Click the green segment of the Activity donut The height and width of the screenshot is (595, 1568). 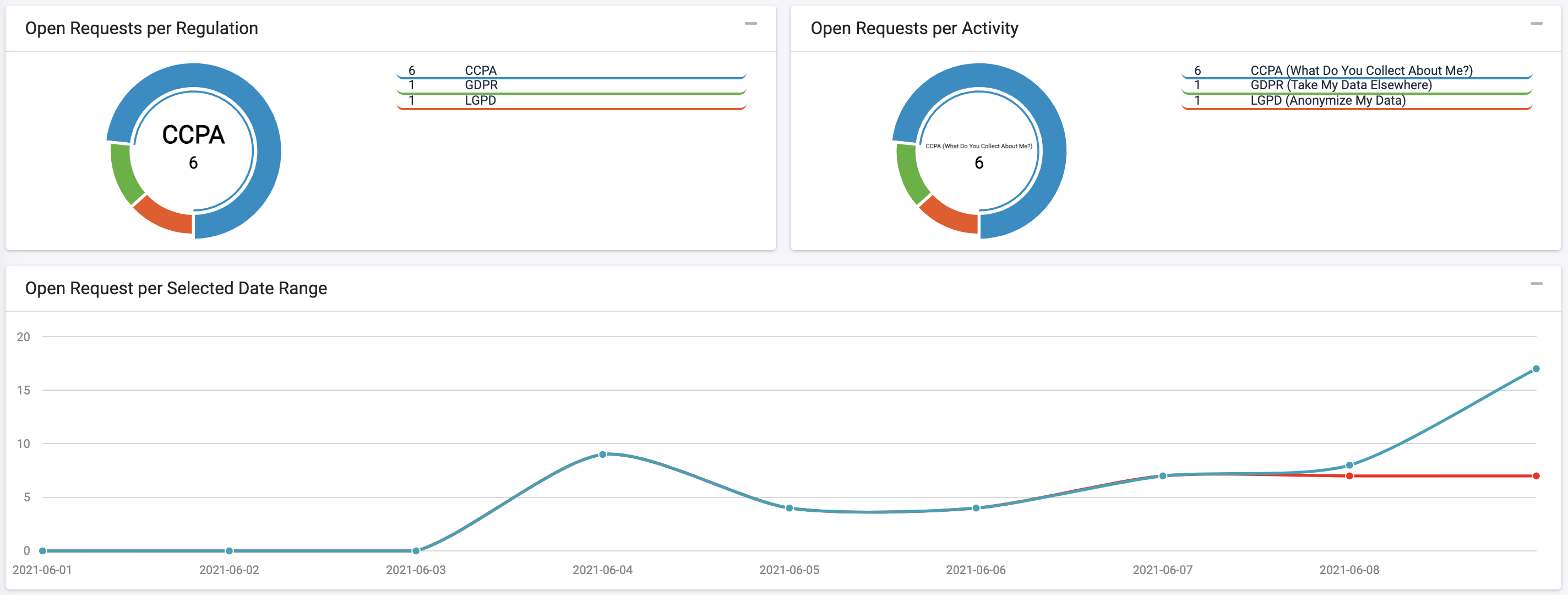click(911, 174)
